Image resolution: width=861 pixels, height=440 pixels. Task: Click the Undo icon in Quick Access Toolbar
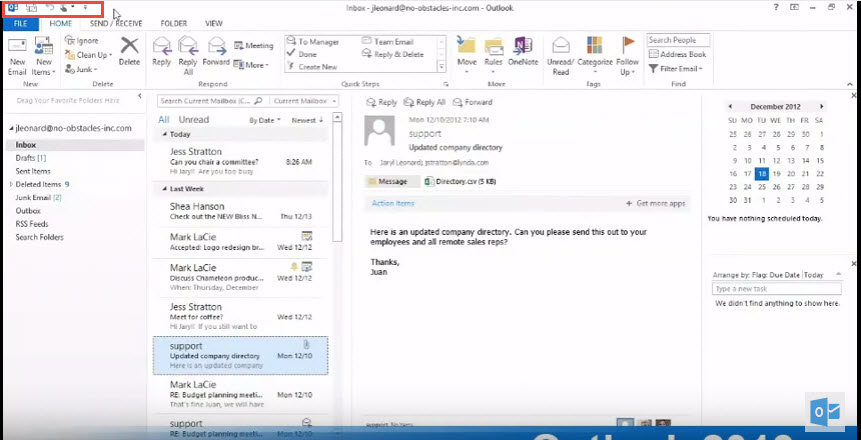coord(49,8)
